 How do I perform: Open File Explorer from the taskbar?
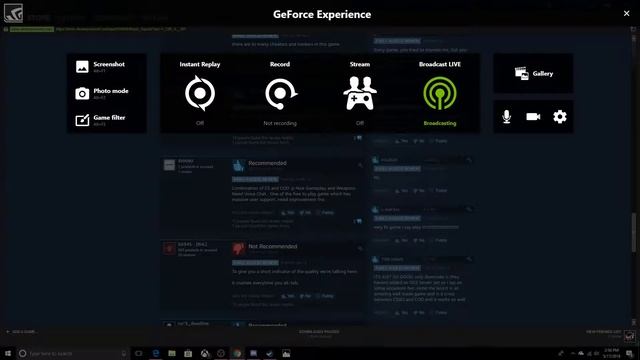(x=172, y=353)
